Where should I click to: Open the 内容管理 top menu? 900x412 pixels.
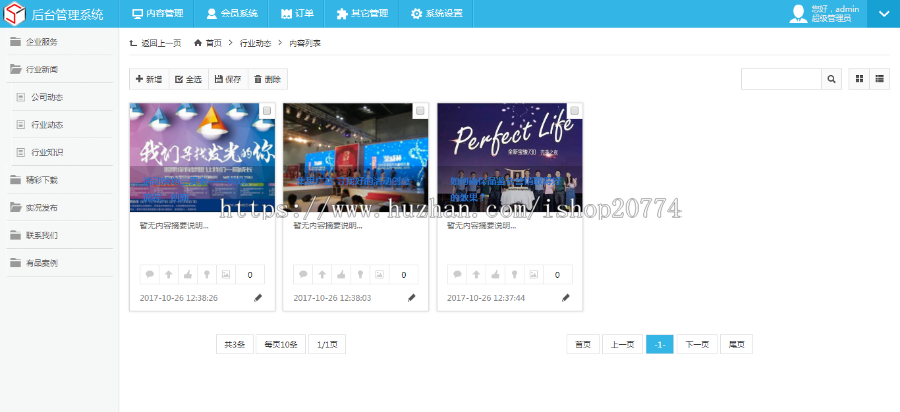point(158,14)
